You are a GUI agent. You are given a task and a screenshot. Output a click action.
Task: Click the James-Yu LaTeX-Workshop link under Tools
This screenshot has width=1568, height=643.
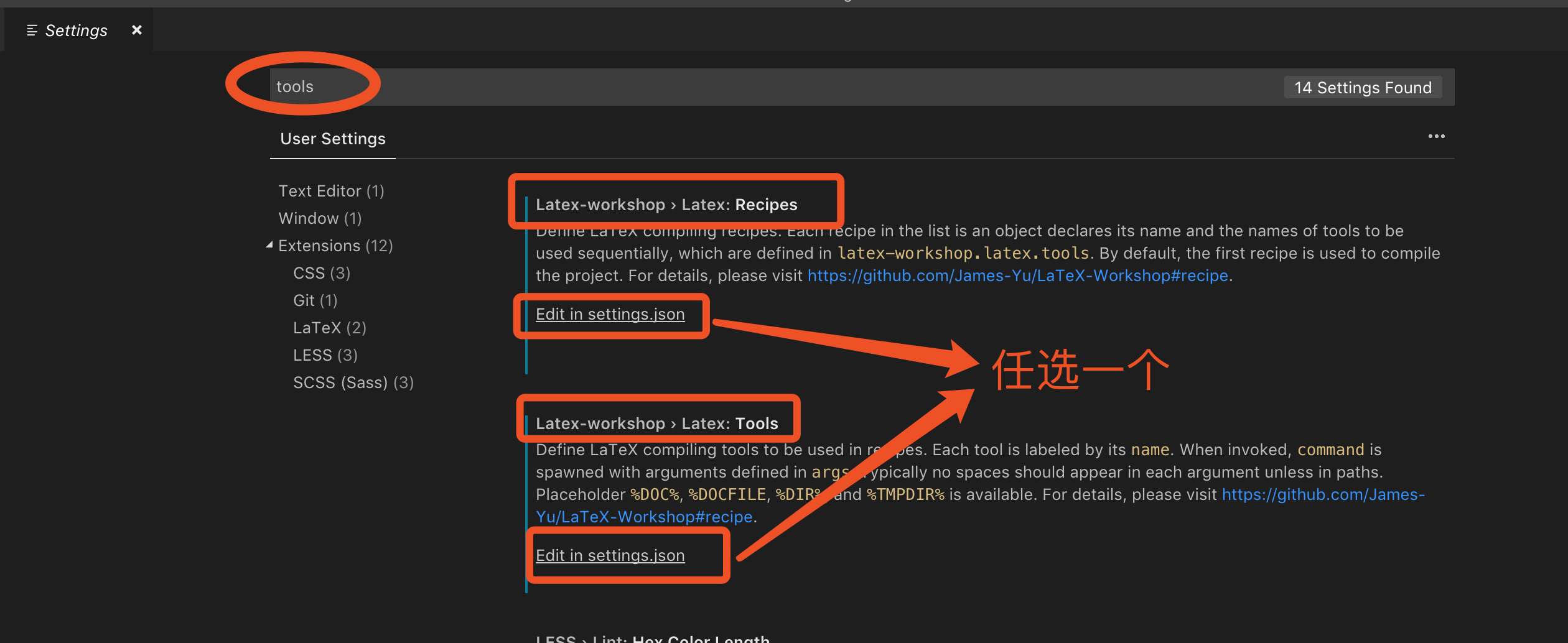pyautogui.click(x=1322, y=494)
